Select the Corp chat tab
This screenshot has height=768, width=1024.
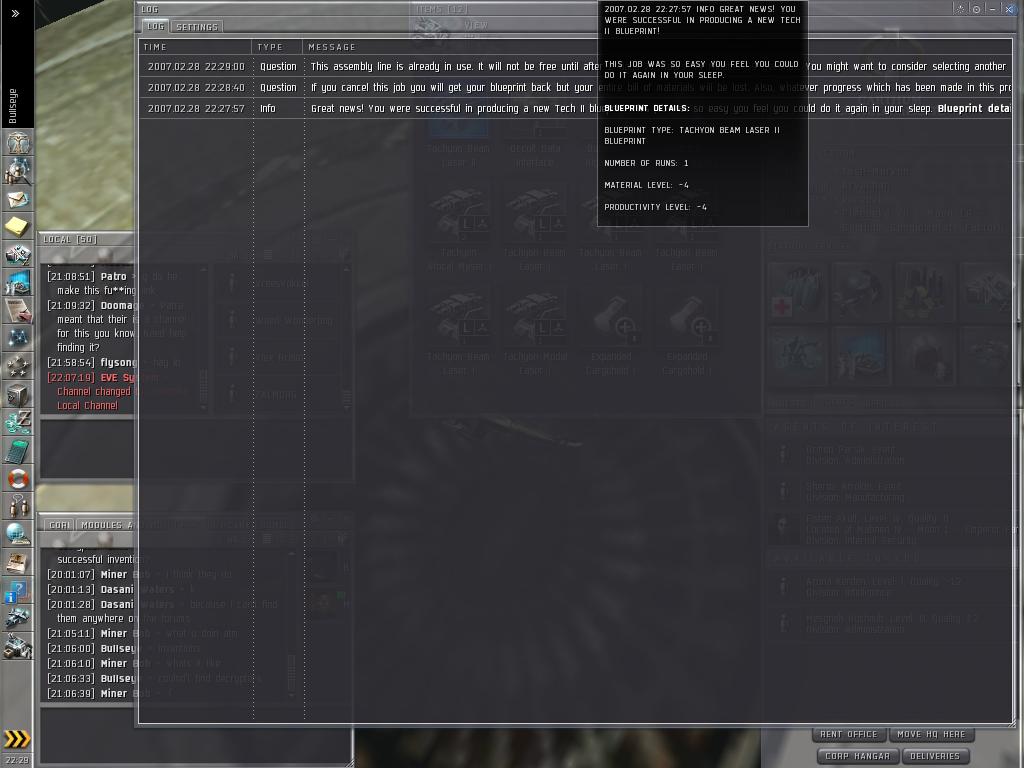[x=59, y=525]
